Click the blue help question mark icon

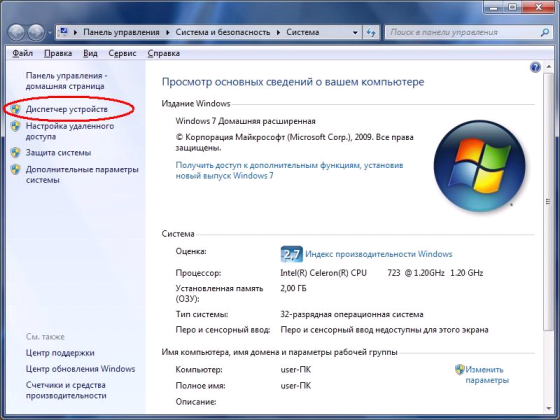(x=535, y=67)
